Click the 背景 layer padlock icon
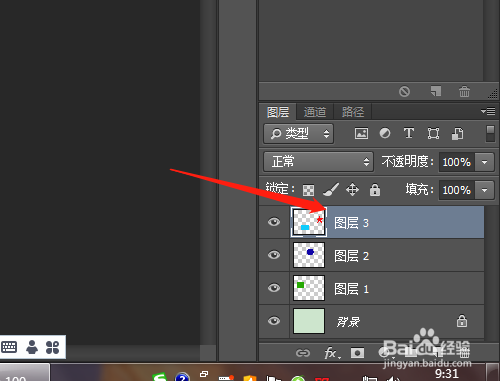This screenshot has width=500, height=381. (x=462, y=321)
